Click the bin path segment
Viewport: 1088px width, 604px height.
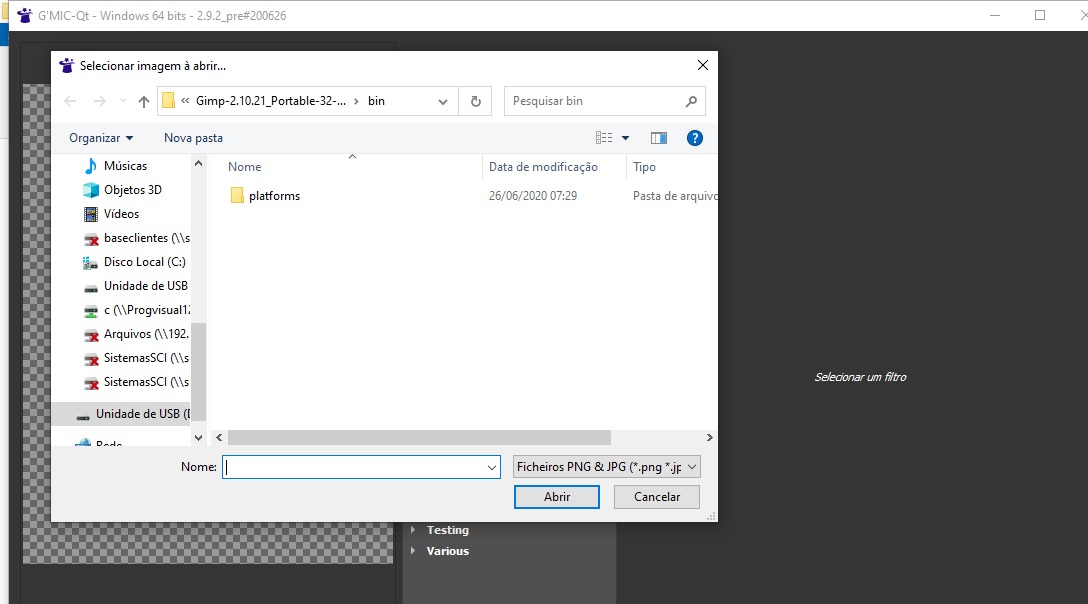coord(376,101)
